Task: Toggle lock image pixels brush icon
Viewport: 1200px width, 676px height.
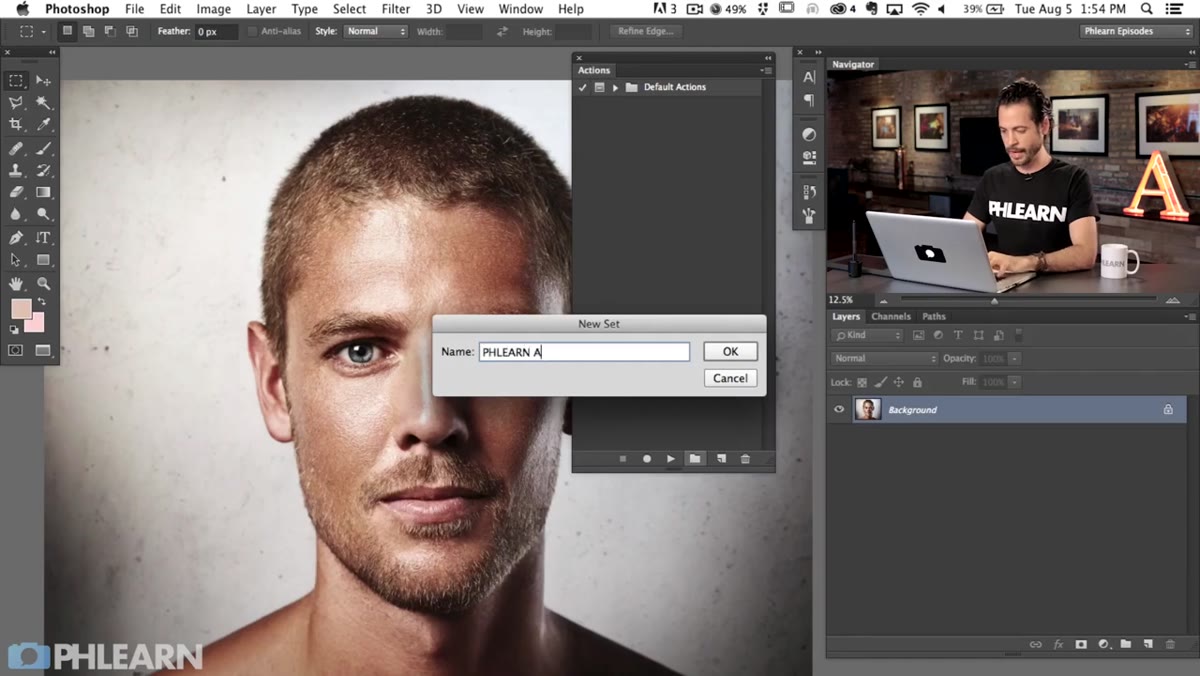Action: point(880,382)
